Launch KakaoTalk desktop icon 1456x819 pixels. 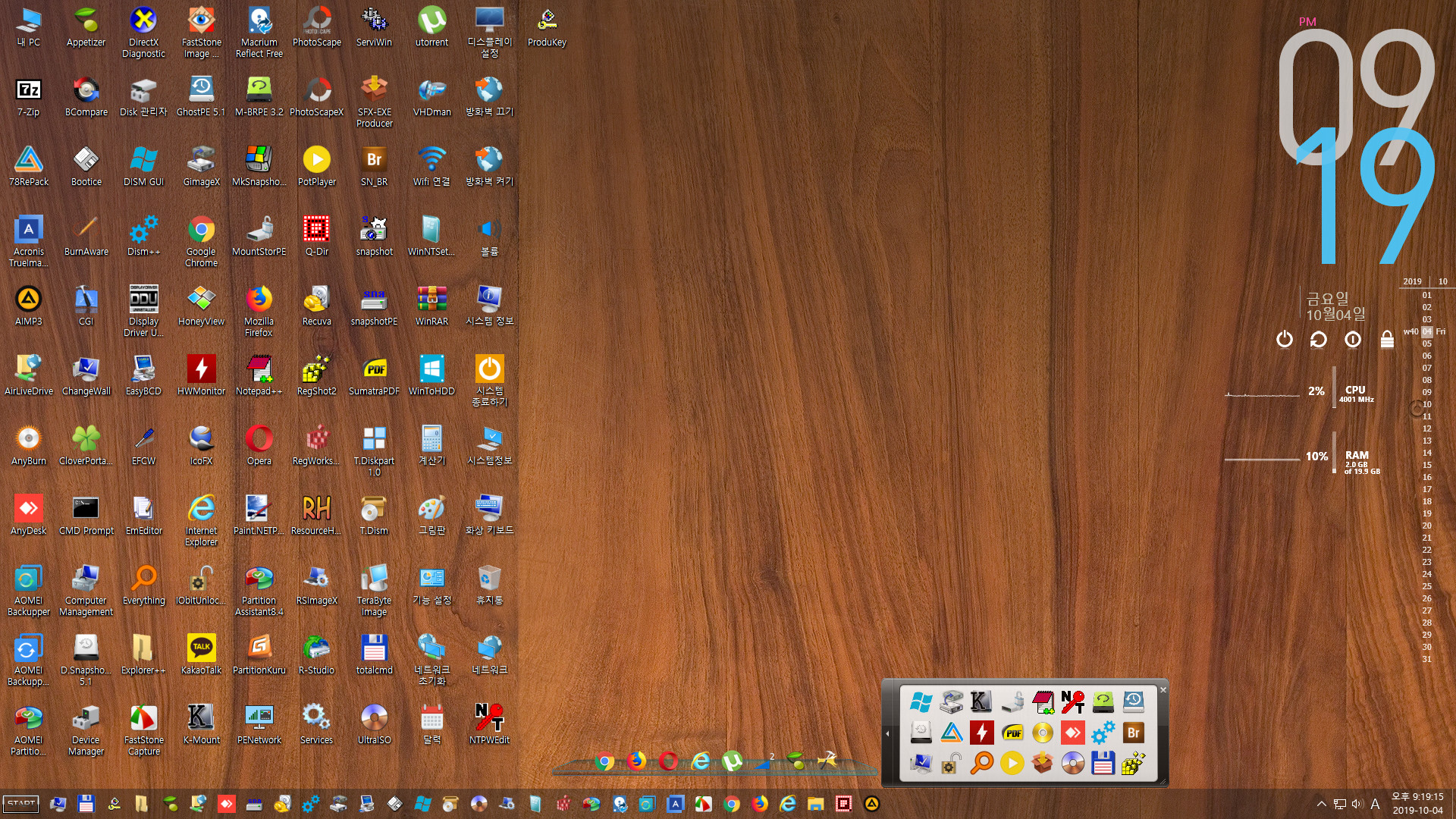click(201, 655)
